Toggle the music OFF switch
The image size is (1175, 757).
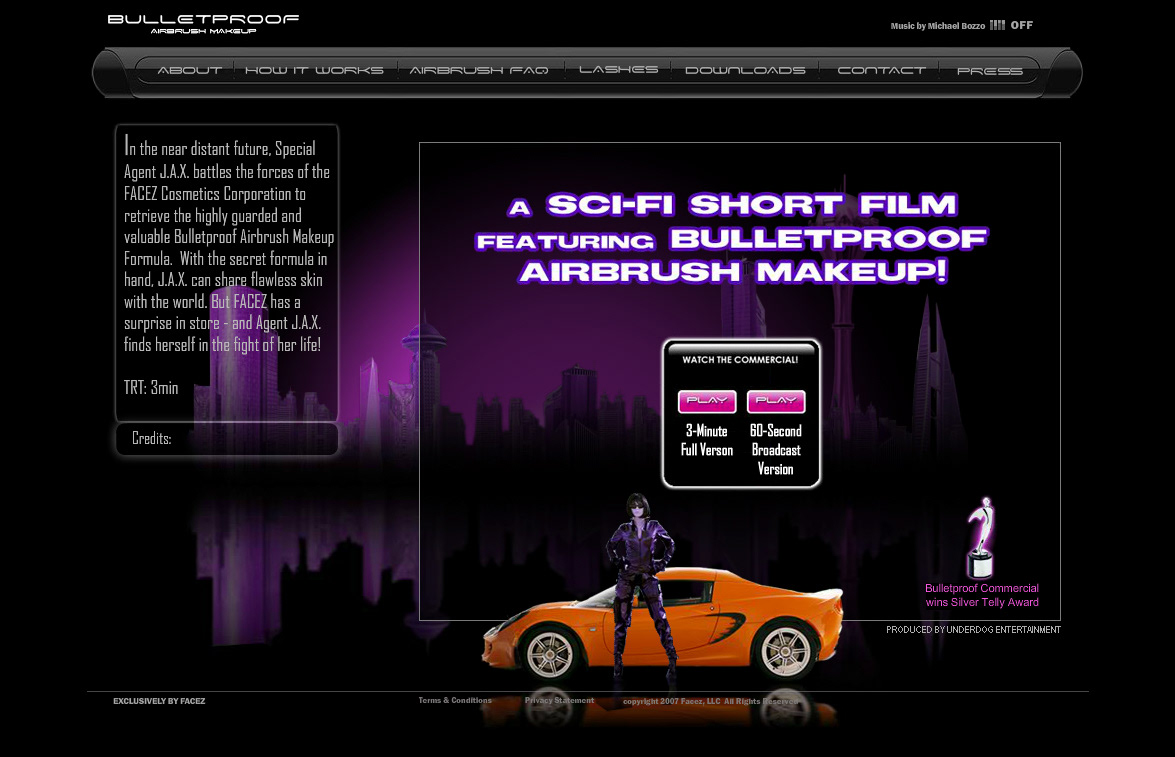[1021, 25]
